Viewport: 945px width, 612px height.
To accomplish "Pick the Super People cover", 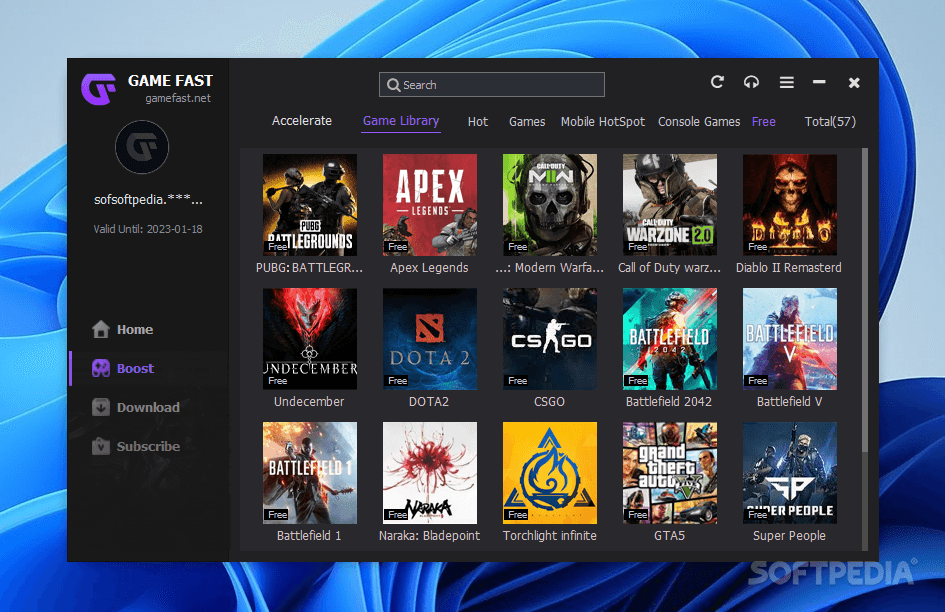I will tap(790, 473).
